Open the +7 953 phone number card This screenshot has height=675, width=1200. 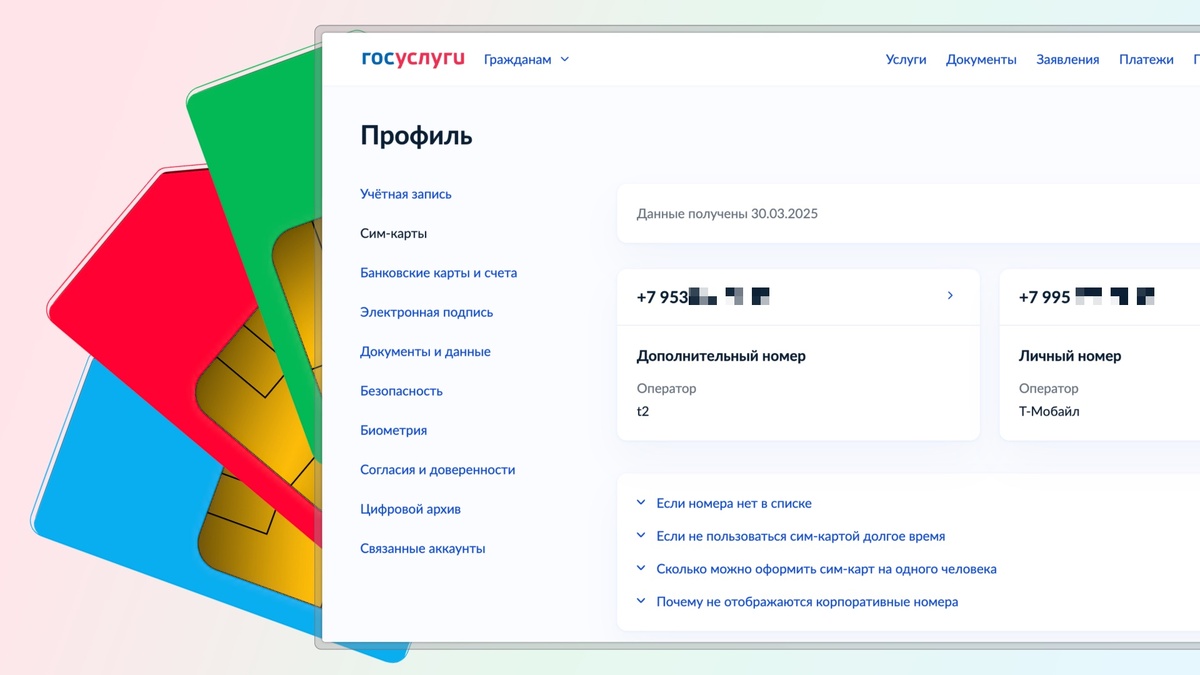(x=798, y=354)
